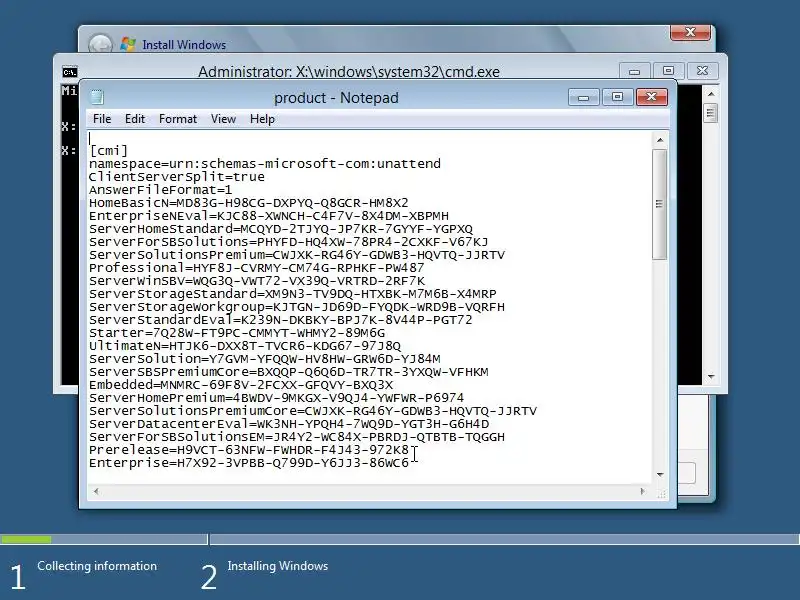
Task: Click the green Collecting information progress bar
Action: point(26,539)
